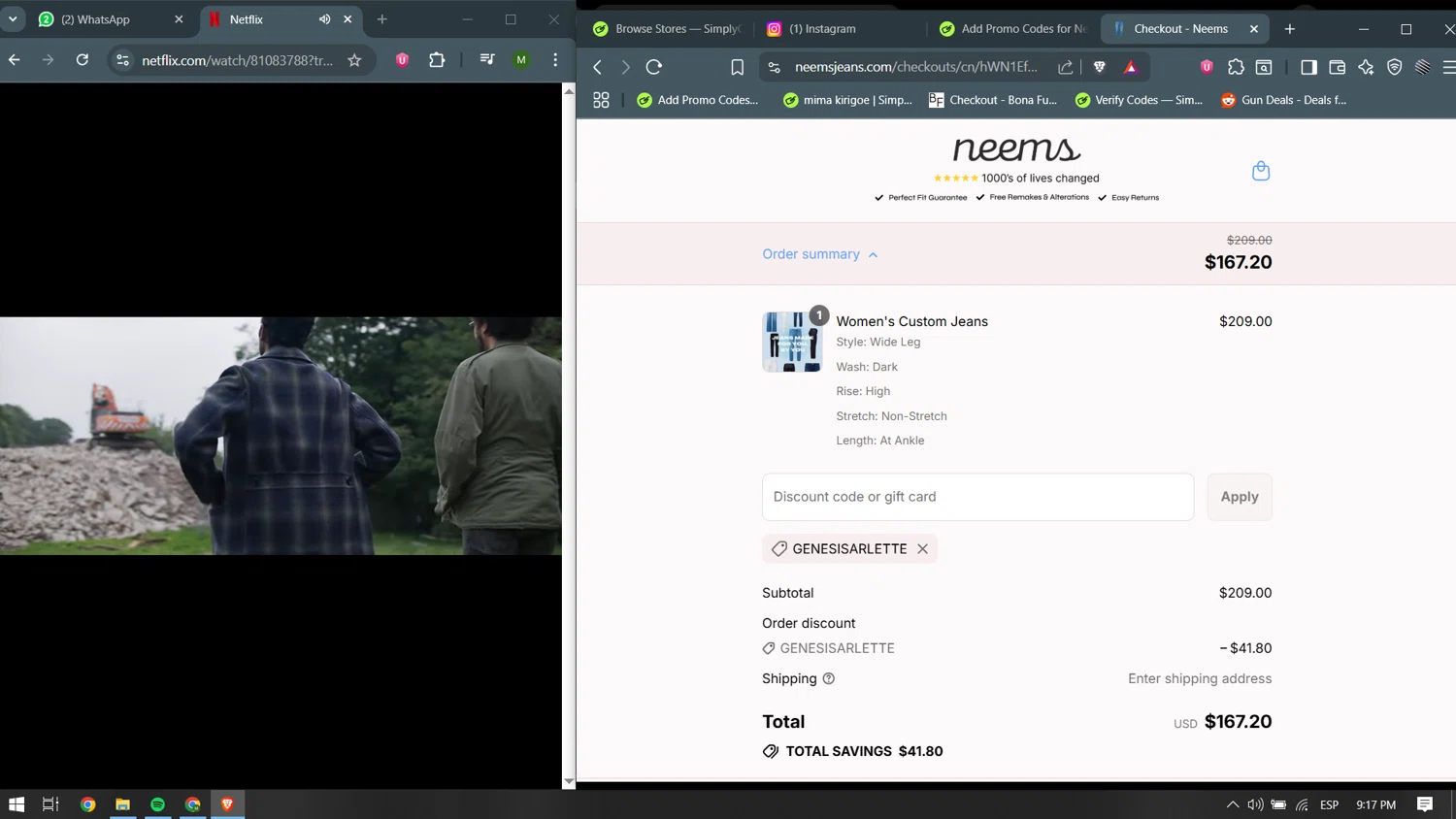Open File Explorer from the taskbar

point(122,804)
